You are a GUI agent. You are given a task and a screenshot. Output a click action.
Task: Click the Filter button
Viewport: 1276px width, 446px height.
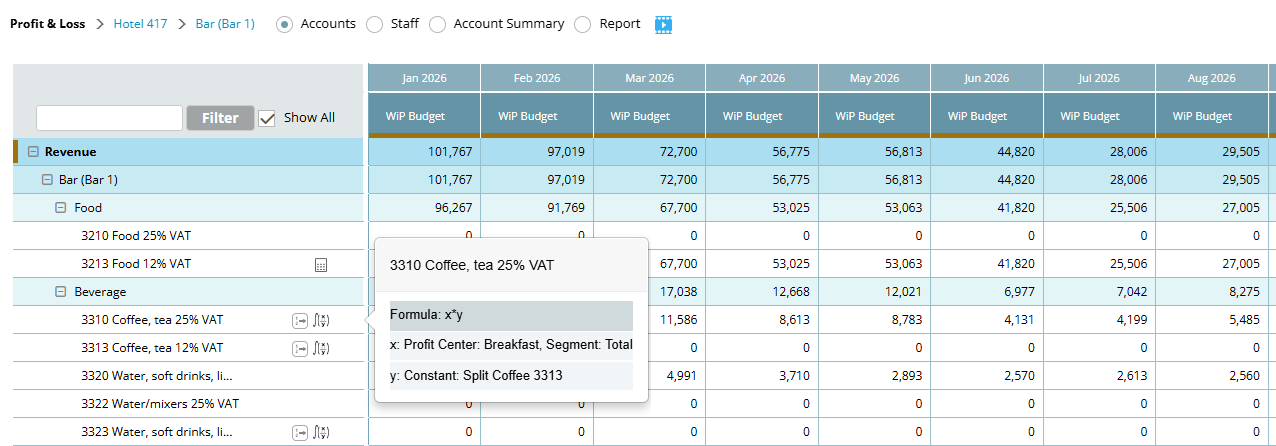coord(220,118)
